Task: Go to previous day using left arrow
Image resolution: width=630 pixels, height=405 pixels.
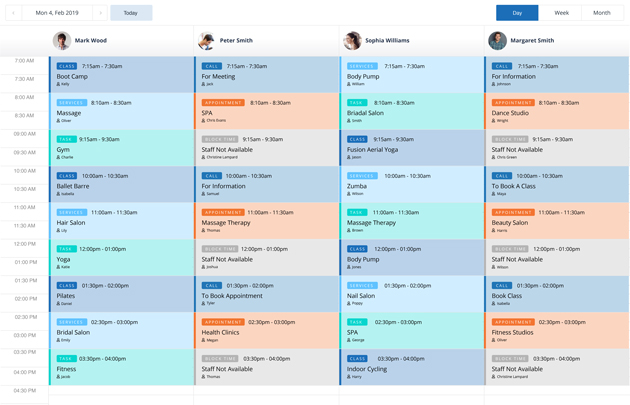Action: point(14,13)
